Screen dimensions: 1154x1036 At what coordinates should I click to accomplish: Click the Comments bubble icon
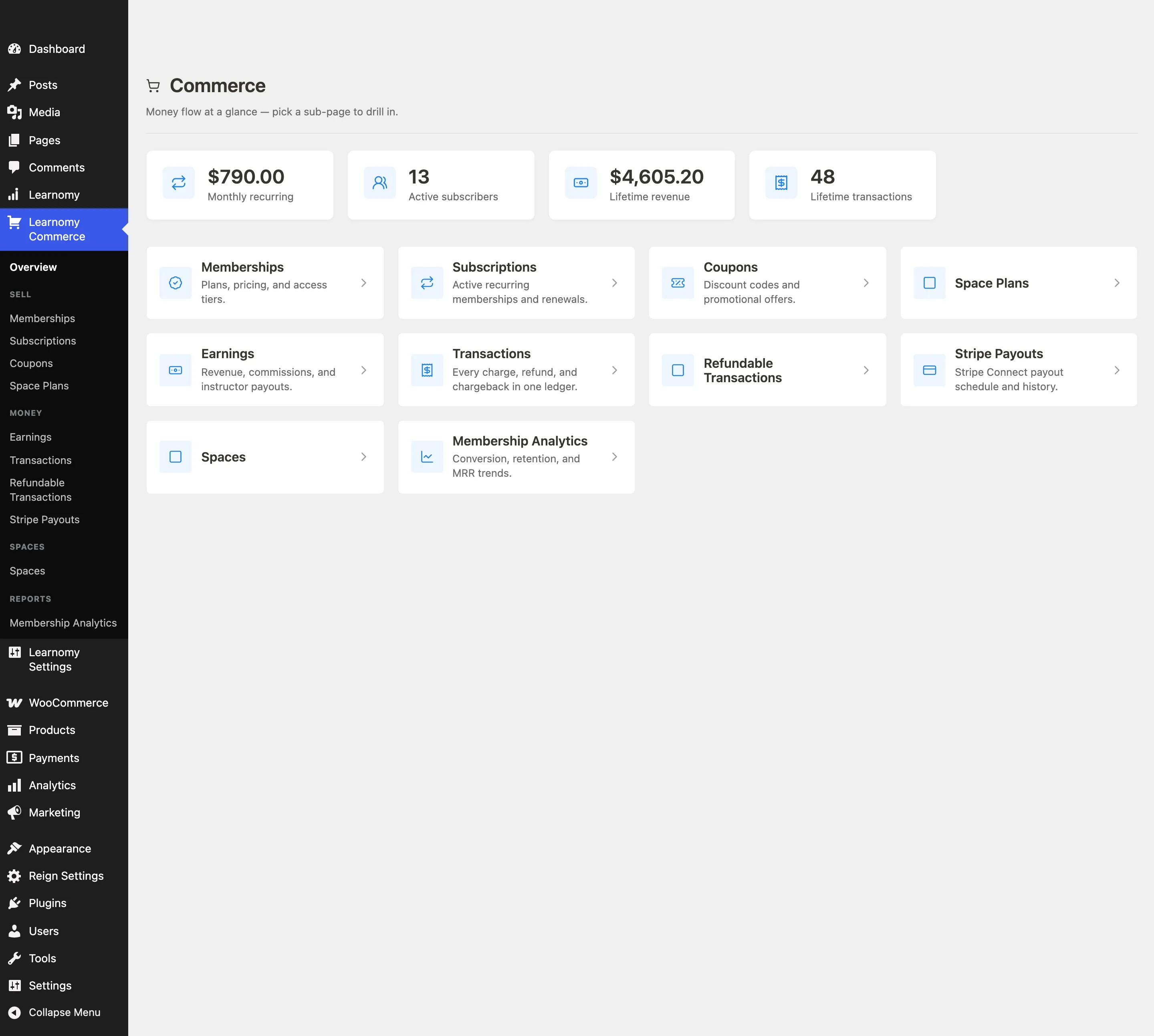[x=14, y=167]
